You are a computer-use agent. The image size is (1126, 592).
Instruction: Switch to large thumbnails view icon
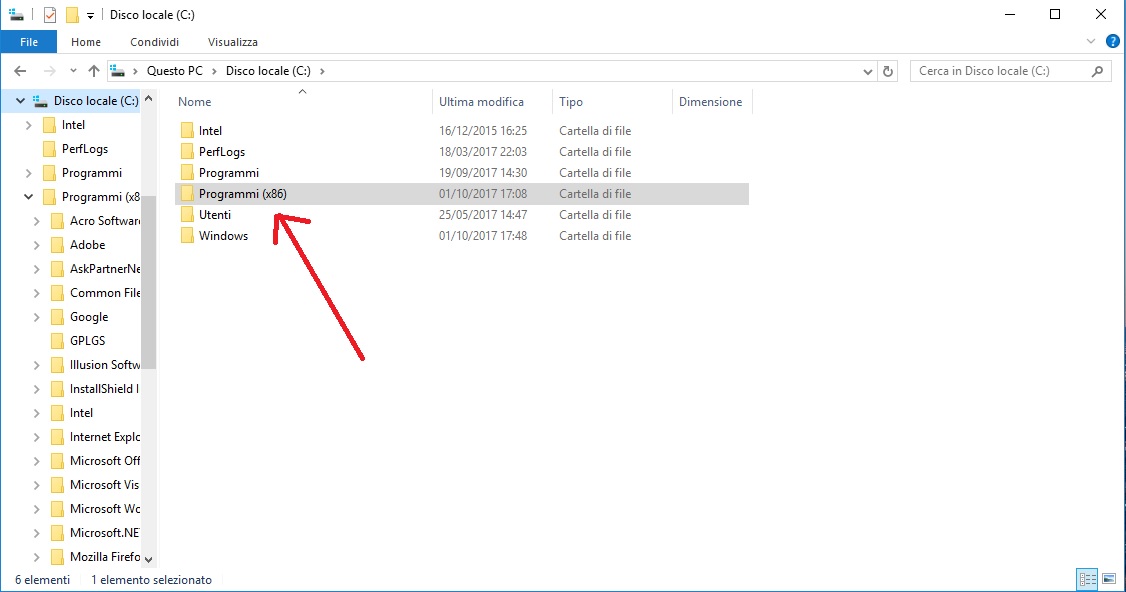pos(1108,580)
